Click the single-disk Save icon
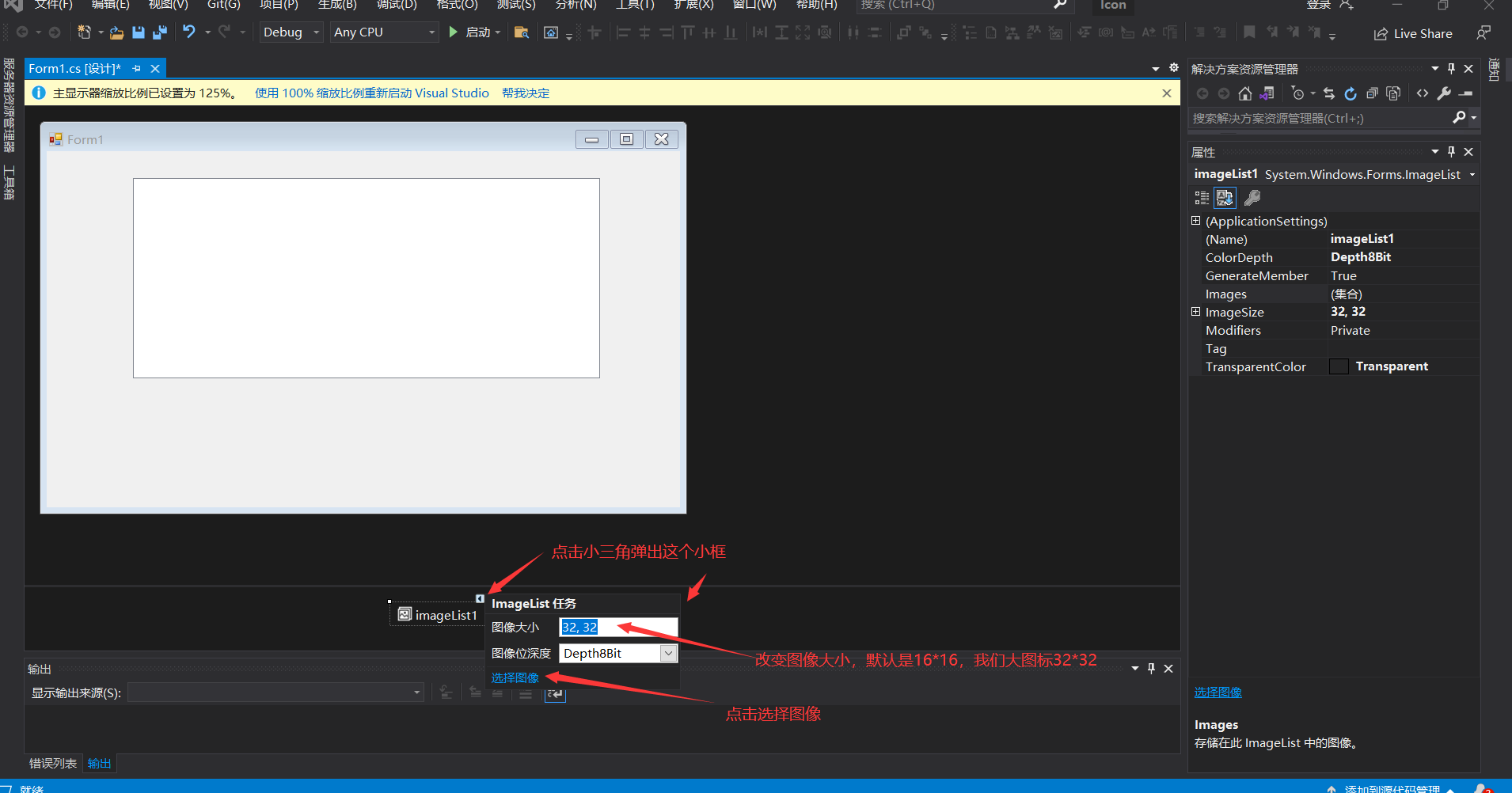 coord(139,32)
